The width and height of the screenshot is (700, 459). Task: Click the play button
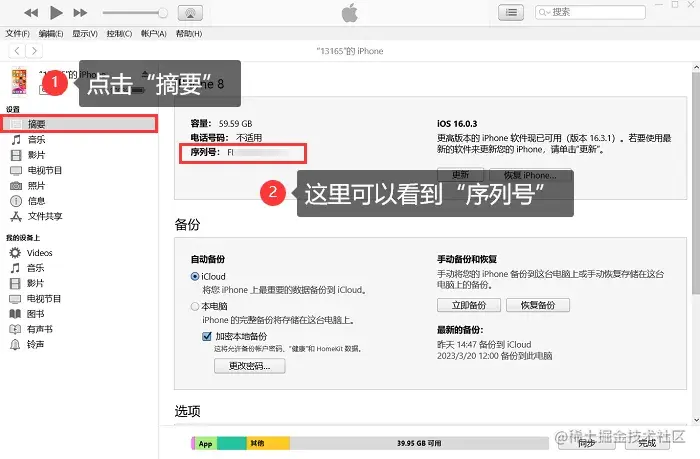point(56,13)
